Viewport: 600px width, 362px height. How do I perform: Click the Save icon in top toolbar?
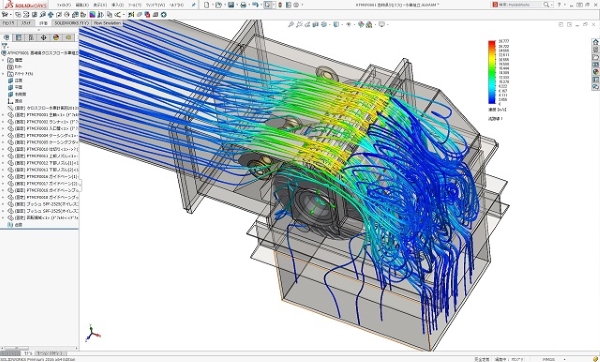point(231,5)
